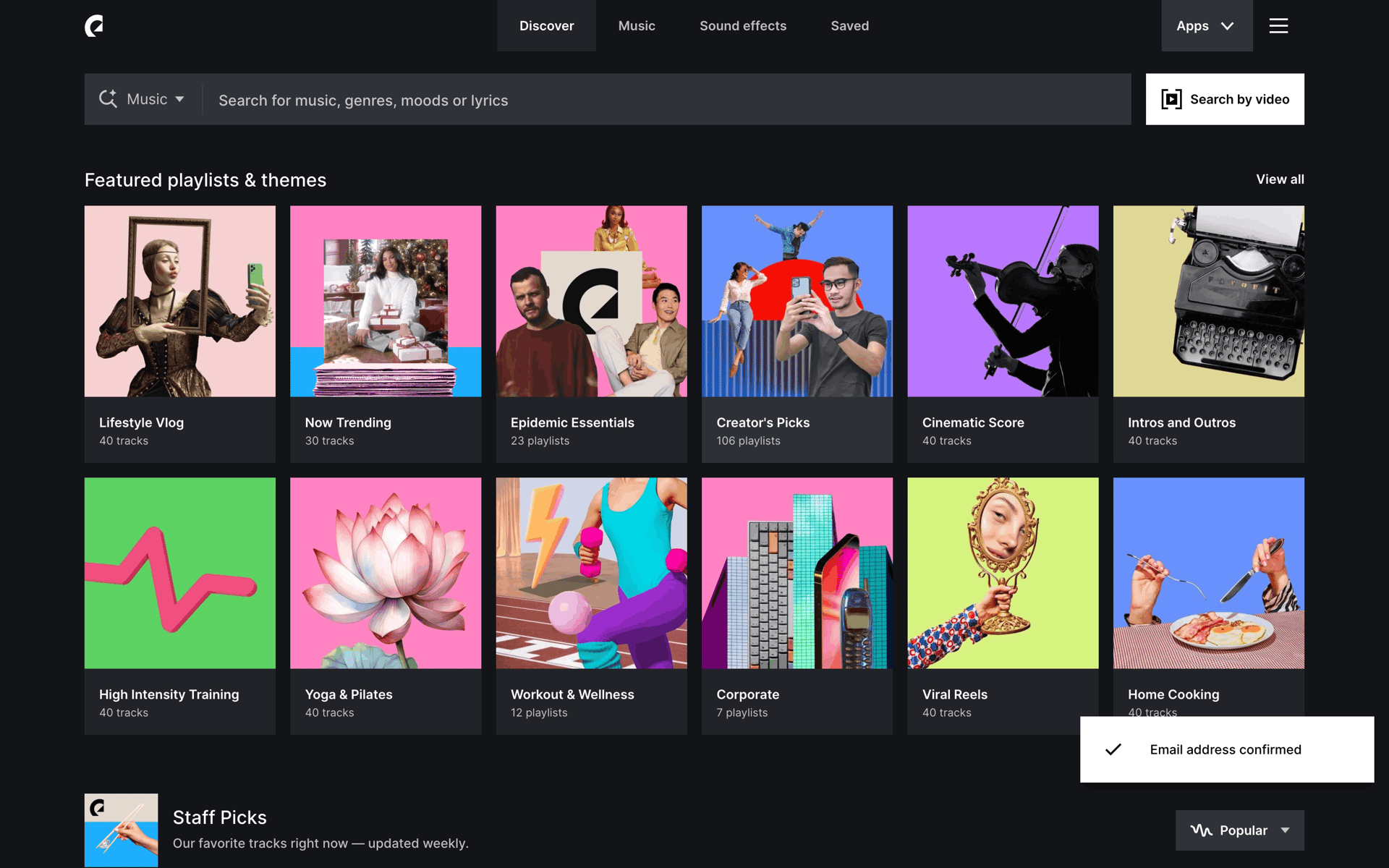Click the '12 playlists' count text
1389x868 pixels.
pyautogui.click(x=539, y=712)
